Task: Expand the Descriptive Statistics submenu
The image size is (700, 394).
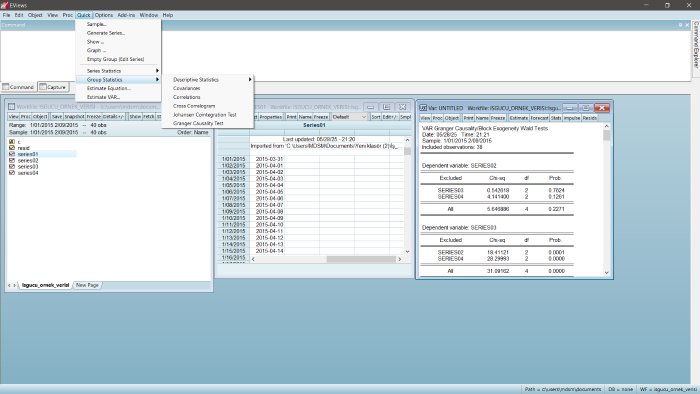Action: pos(208,79)
